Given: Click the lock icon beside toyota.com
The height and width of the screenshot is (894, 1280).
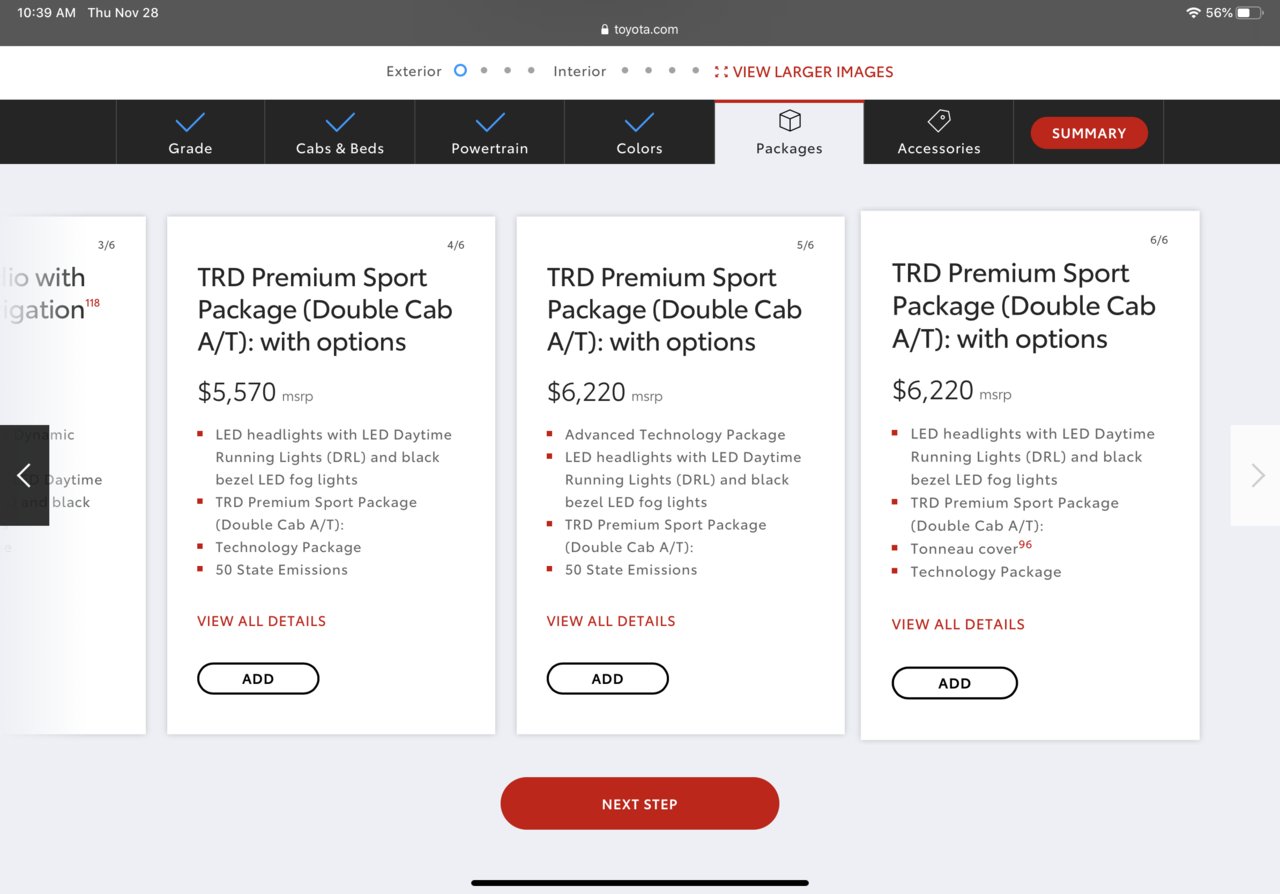Looking at the screenshot, I should 605,29.
